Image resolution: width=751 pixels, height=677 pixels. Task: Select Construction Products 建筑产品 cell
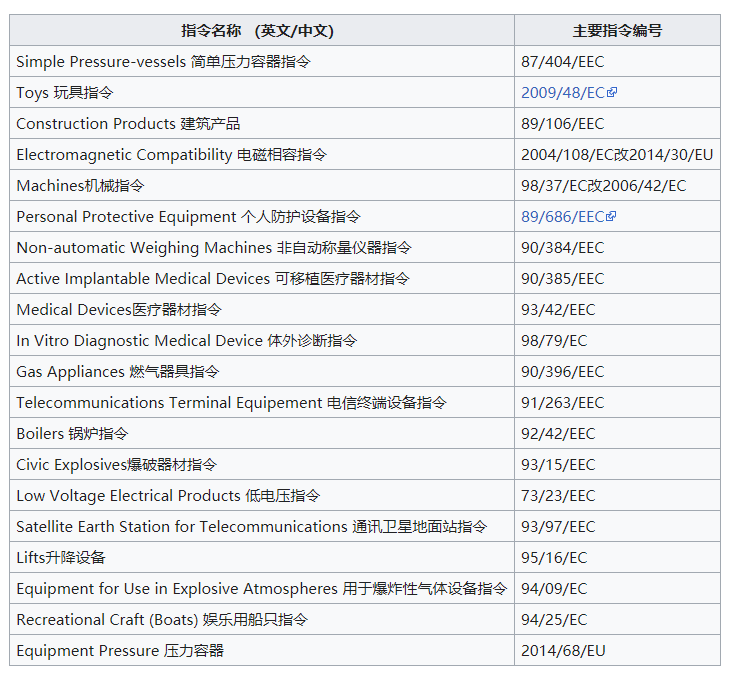[x=262, y=123]
